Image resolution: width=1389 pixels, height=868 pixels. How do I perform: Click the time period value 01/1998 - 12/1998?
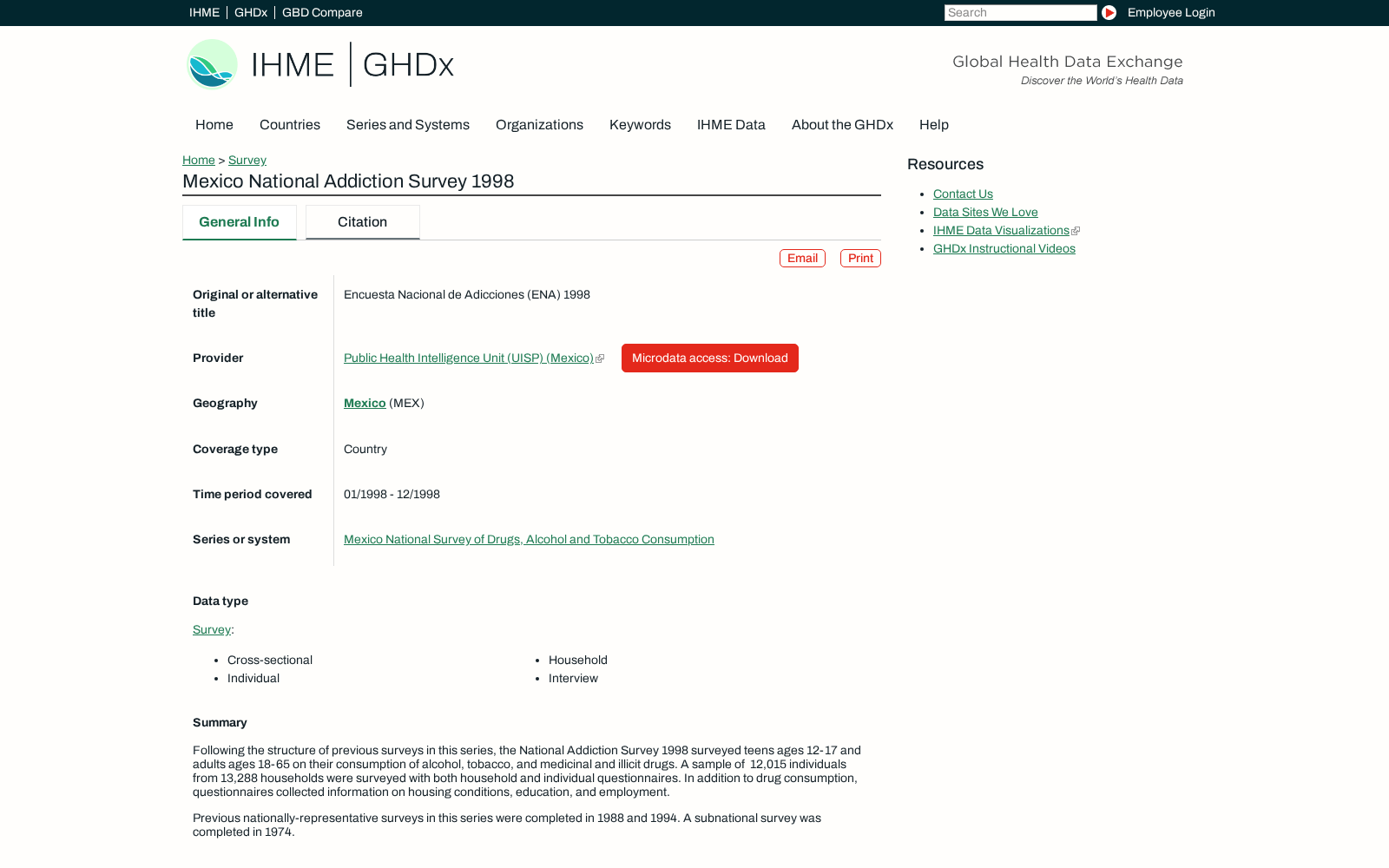(x=392, y=495)
